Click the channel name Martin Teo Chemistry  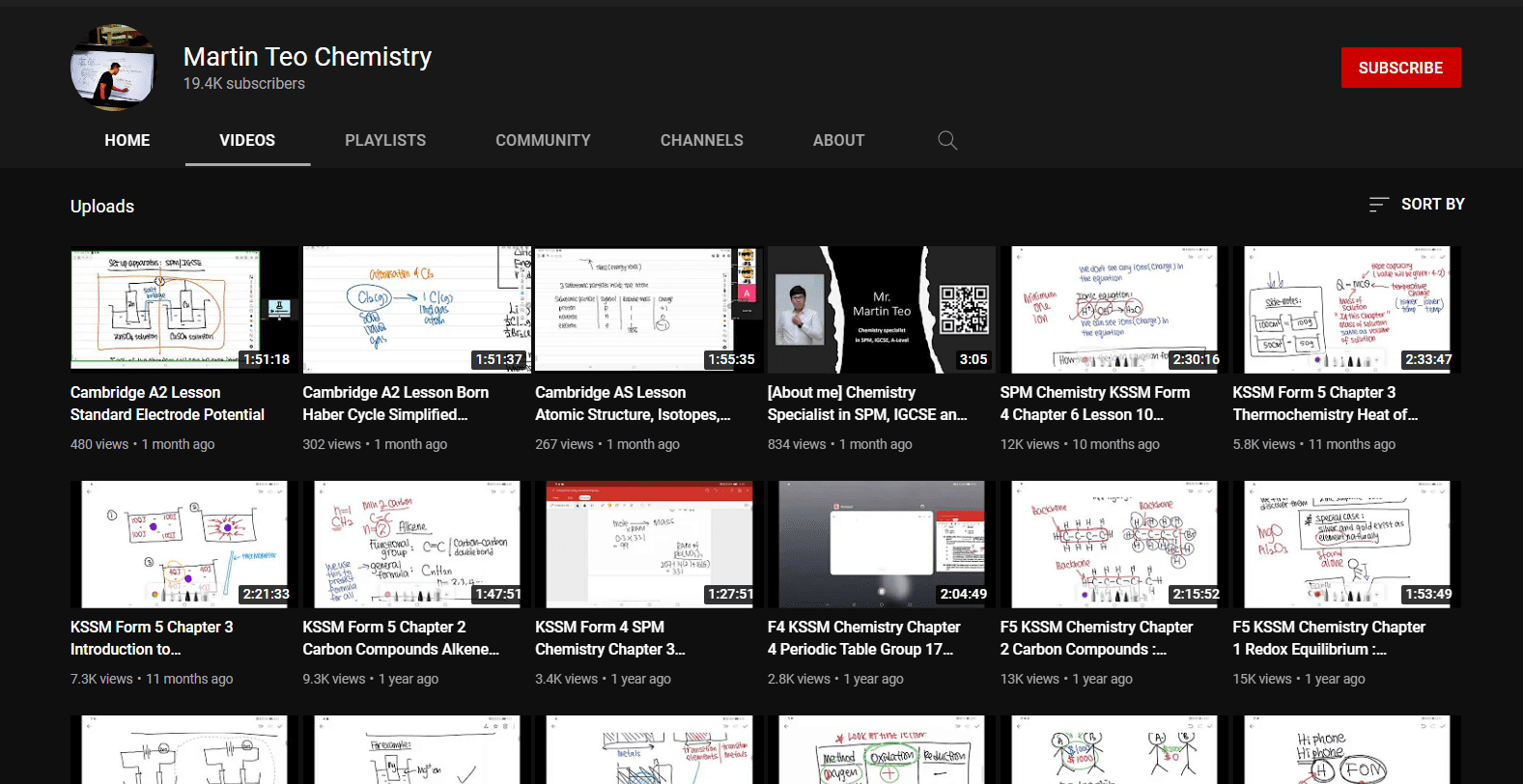(307, 57)
